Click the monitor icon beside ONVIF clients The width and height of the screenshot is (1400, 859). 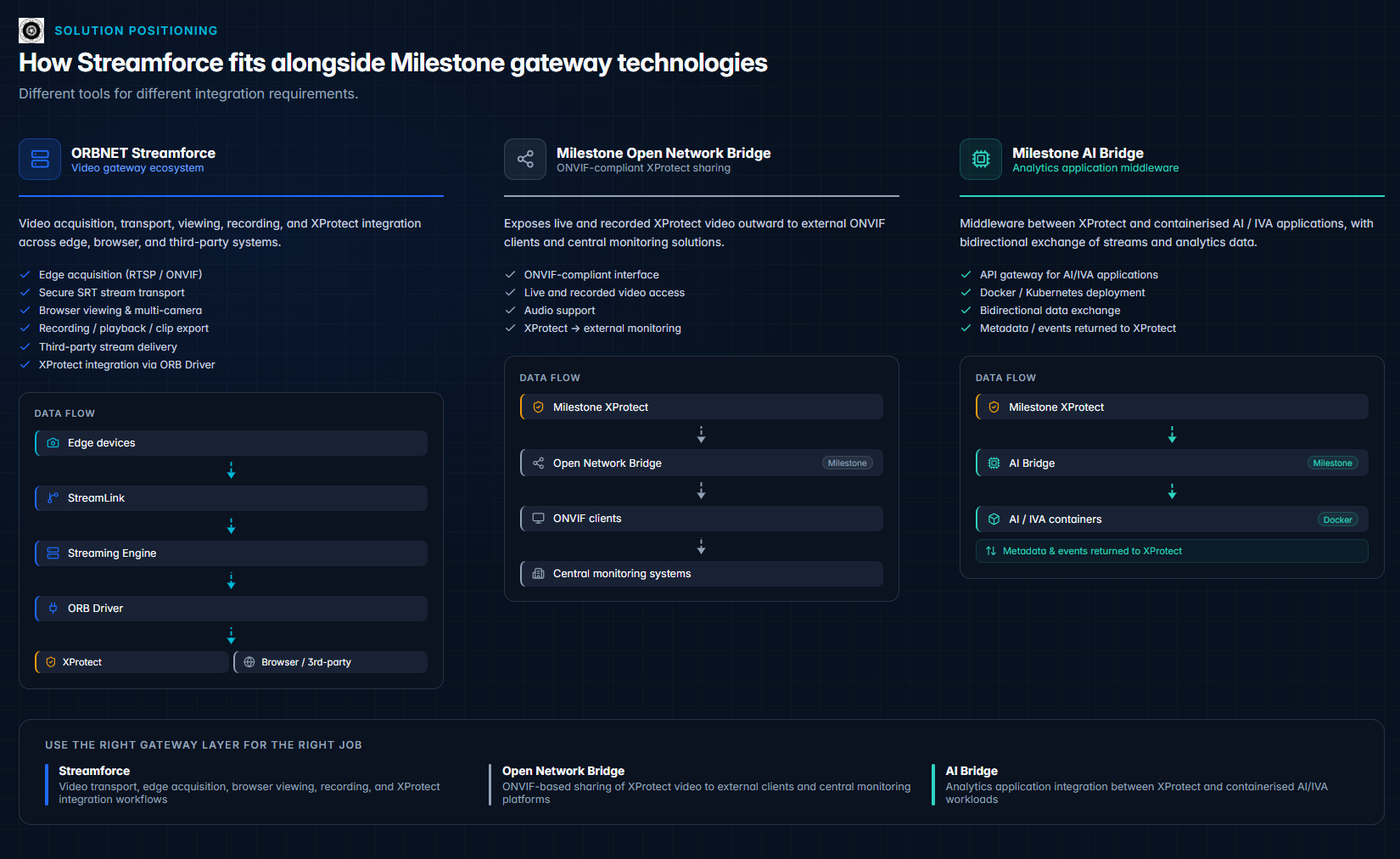click(x=538, y=519)
